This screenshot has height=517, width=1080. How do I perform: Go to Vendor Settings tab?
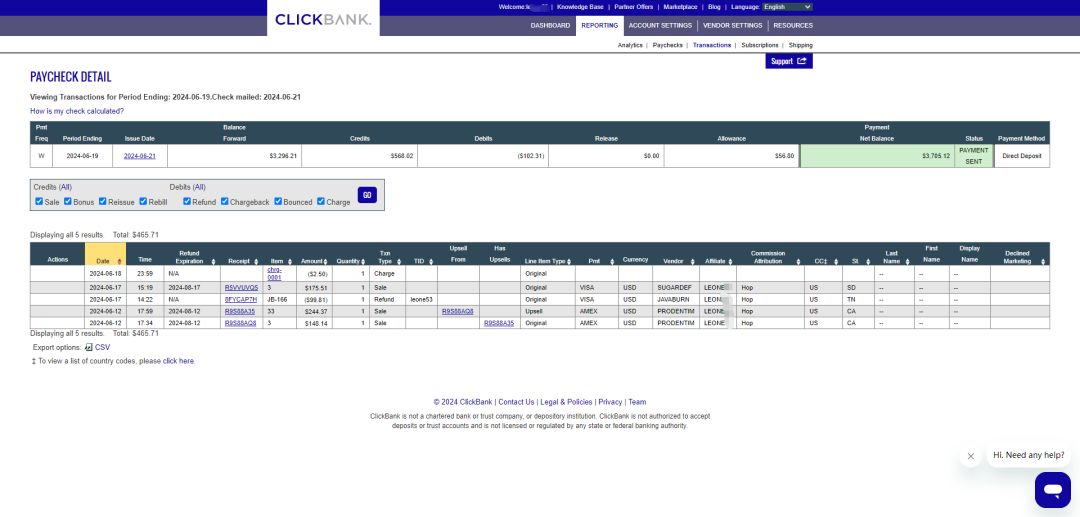pos(733,25)
